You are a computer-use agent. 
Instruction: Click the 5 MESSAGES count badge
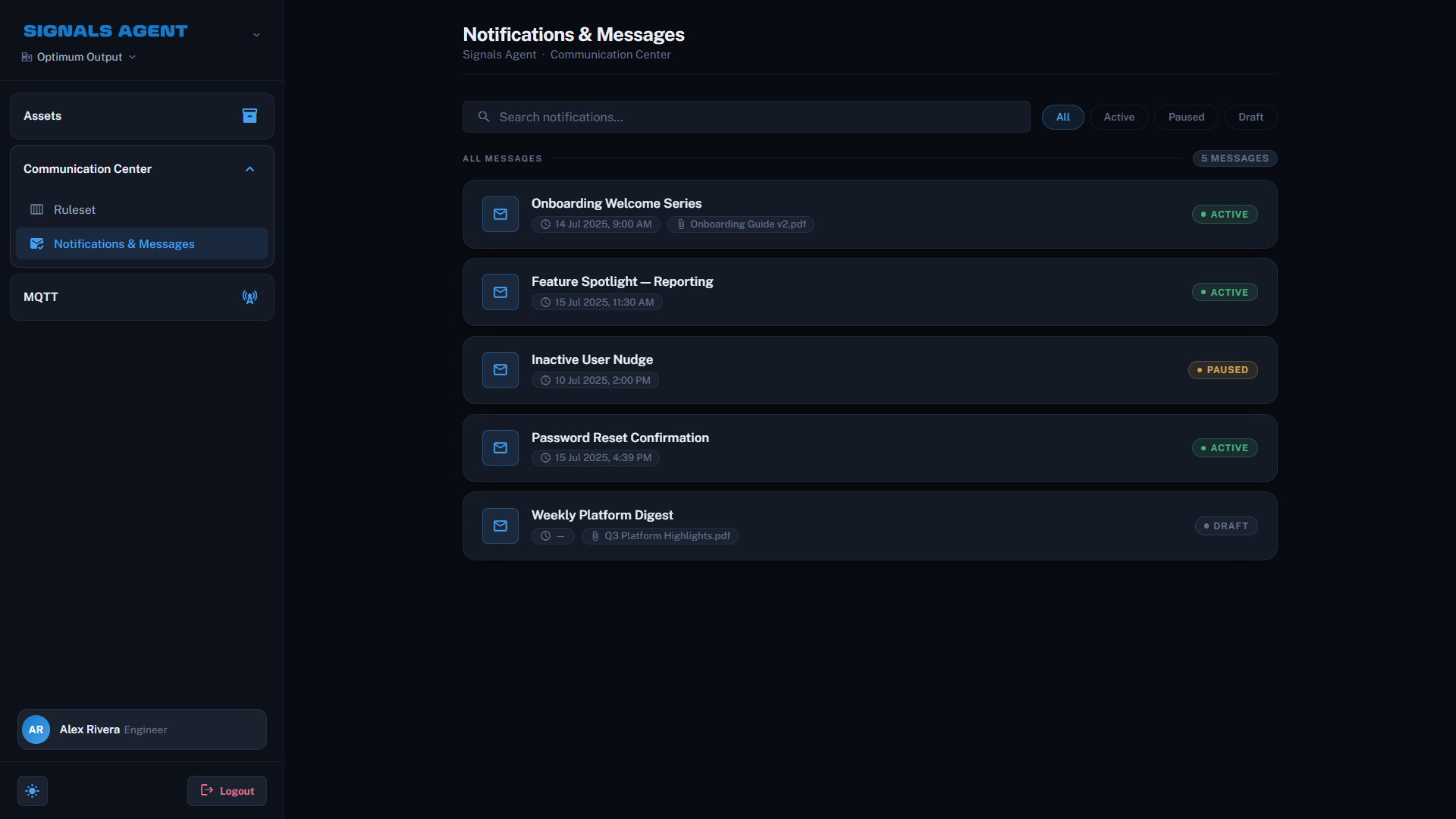tap(1235, 158)
